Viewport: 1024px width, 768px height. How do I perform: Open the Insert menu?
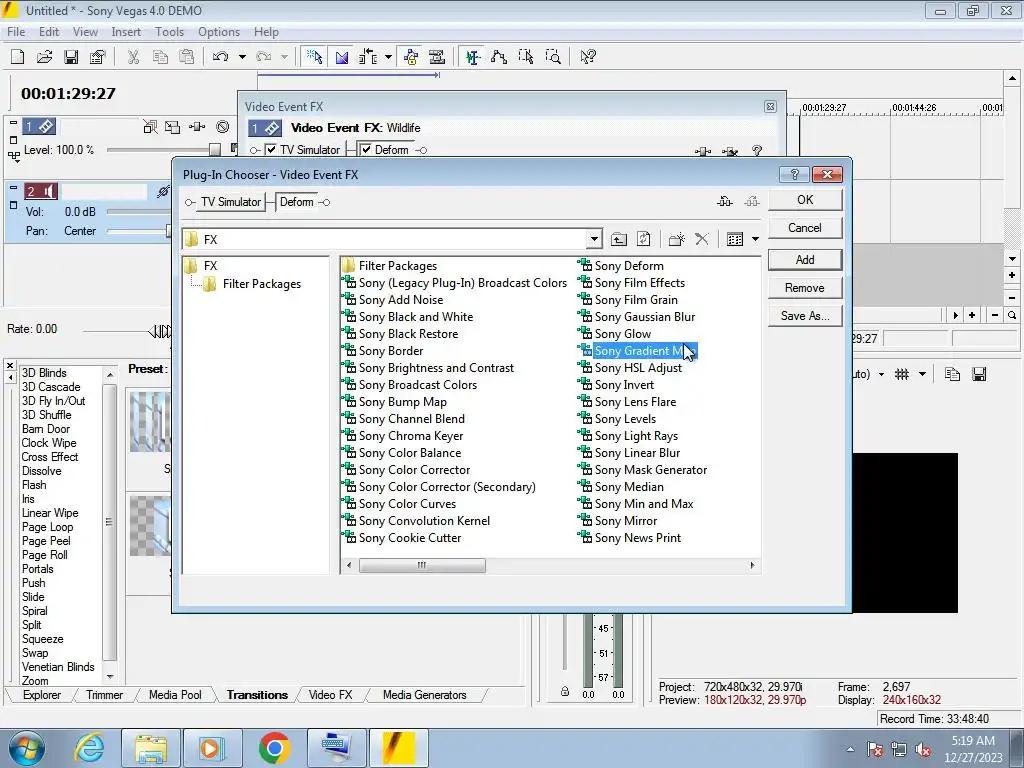[x=126, y=32]
